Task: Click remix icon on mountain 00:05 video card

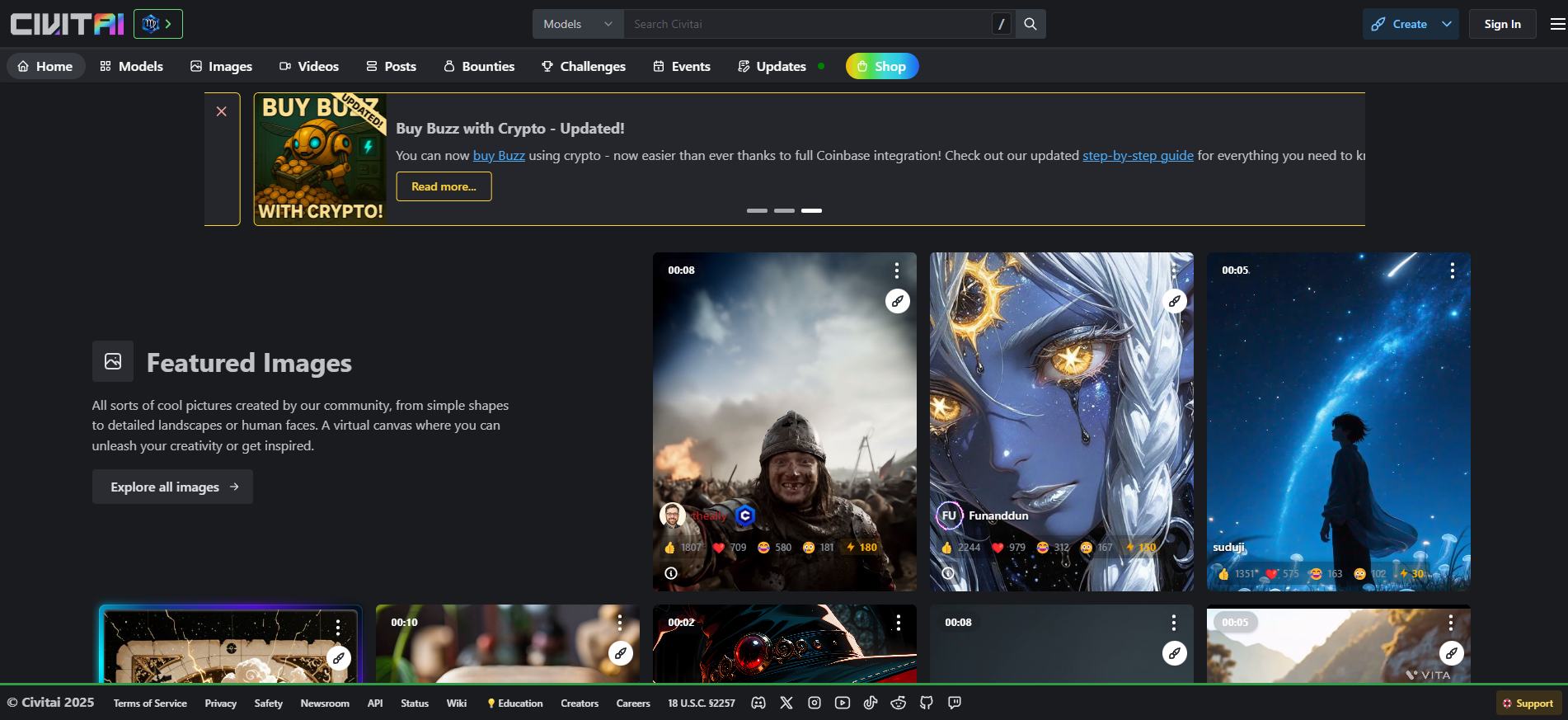Action: pyautogui.click(x=1452, y=653)
